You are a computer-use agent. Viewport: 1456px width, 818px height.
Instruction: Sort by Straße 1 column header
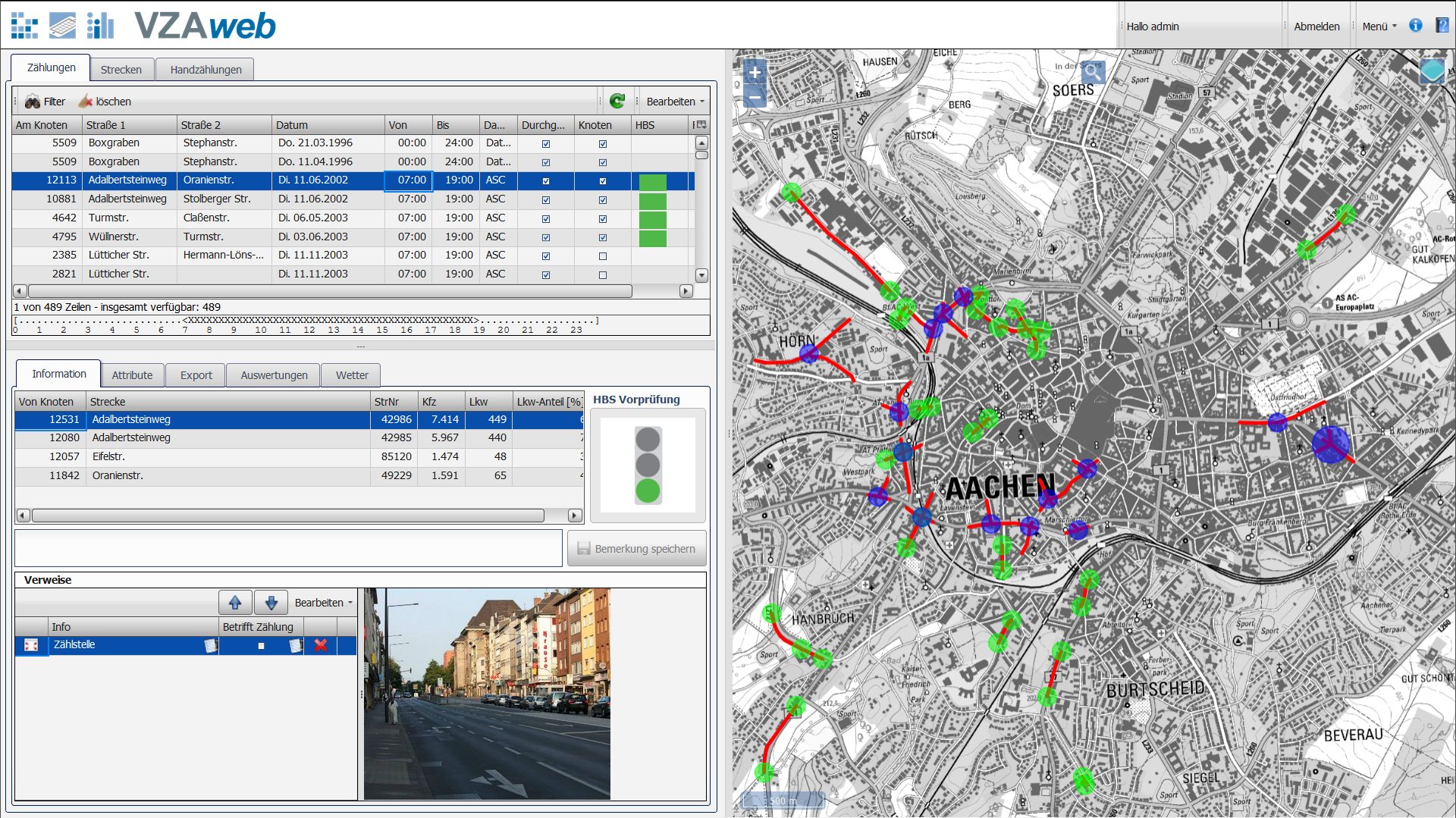130,125
